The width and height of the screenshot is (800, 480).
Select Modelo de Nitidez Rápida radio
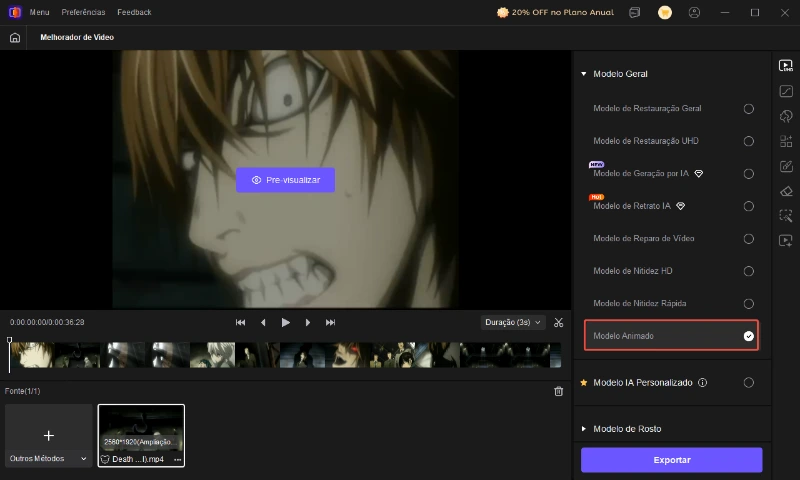tap(748, 304)
